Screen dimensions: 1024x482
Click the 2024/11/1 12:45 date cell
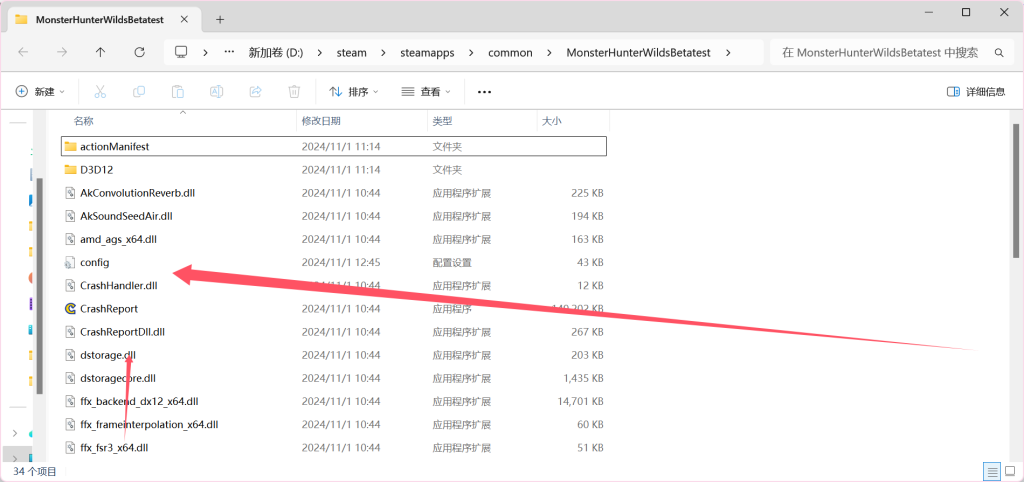pos(340,263)
